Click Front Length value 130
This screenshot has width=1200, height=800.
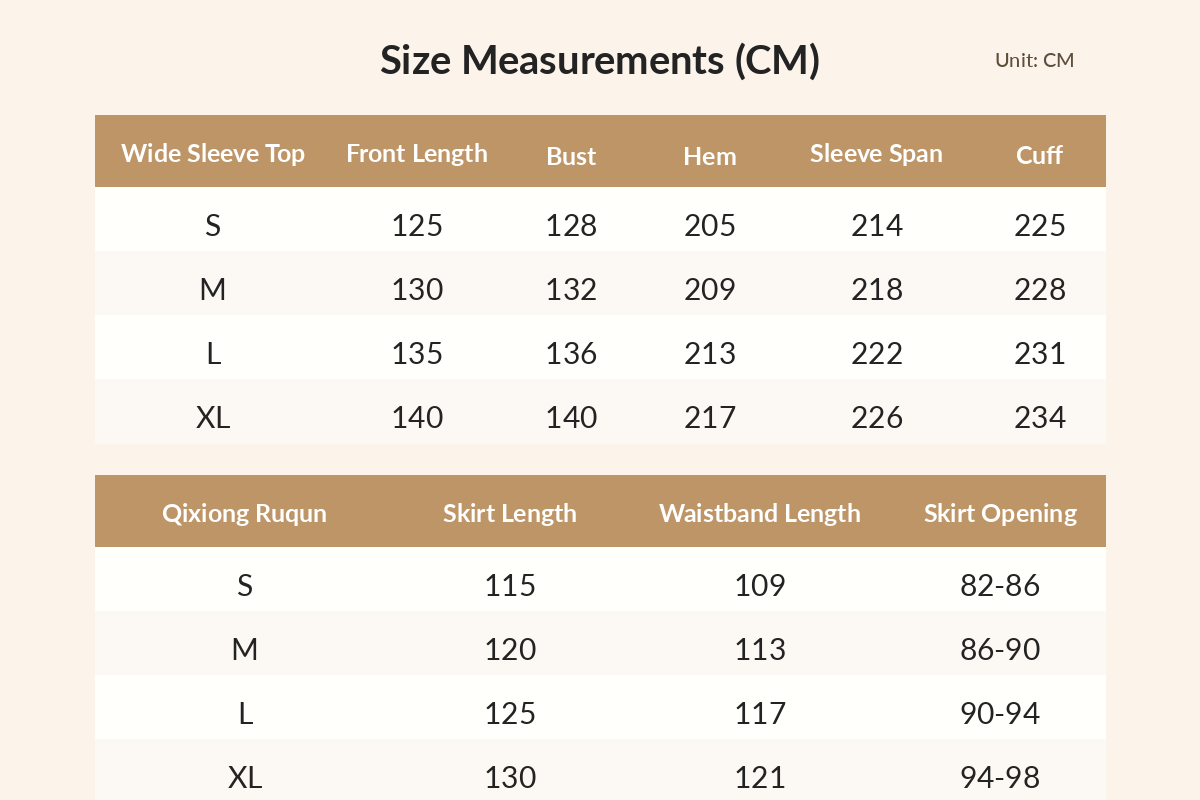tap(417, 289)
